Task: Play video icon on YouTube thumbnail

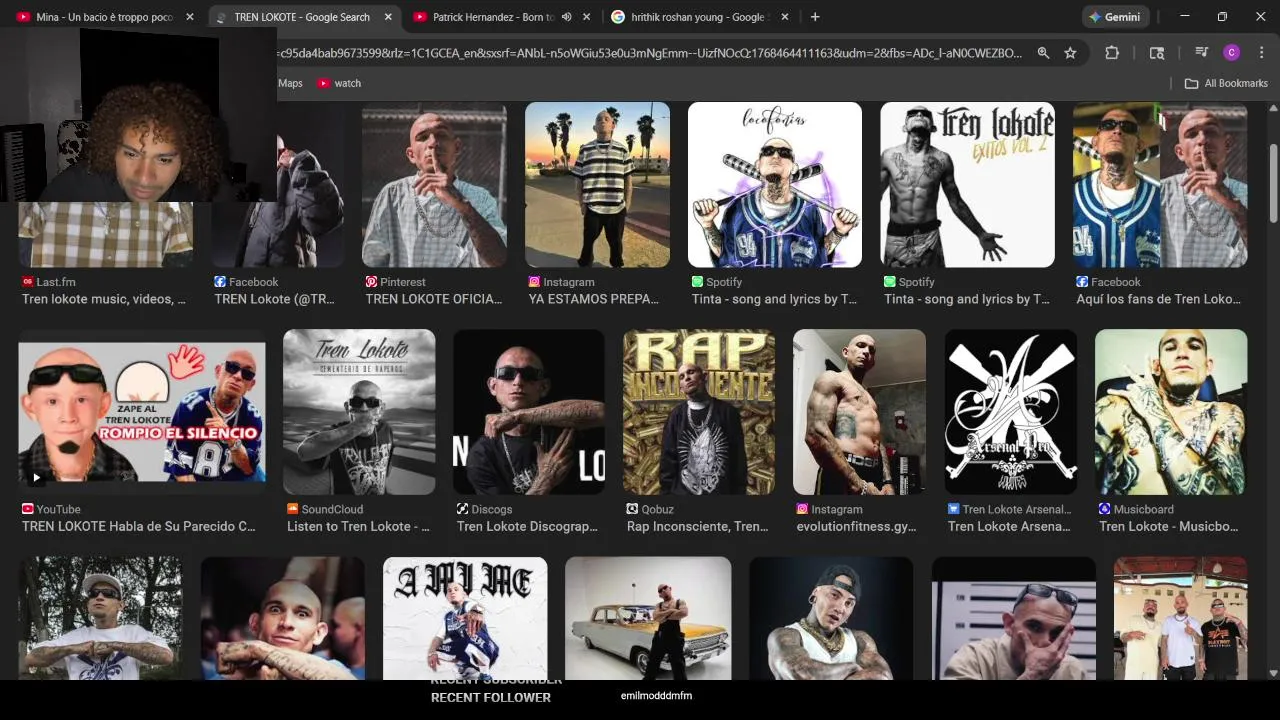Action: click(x=36, y=477)
